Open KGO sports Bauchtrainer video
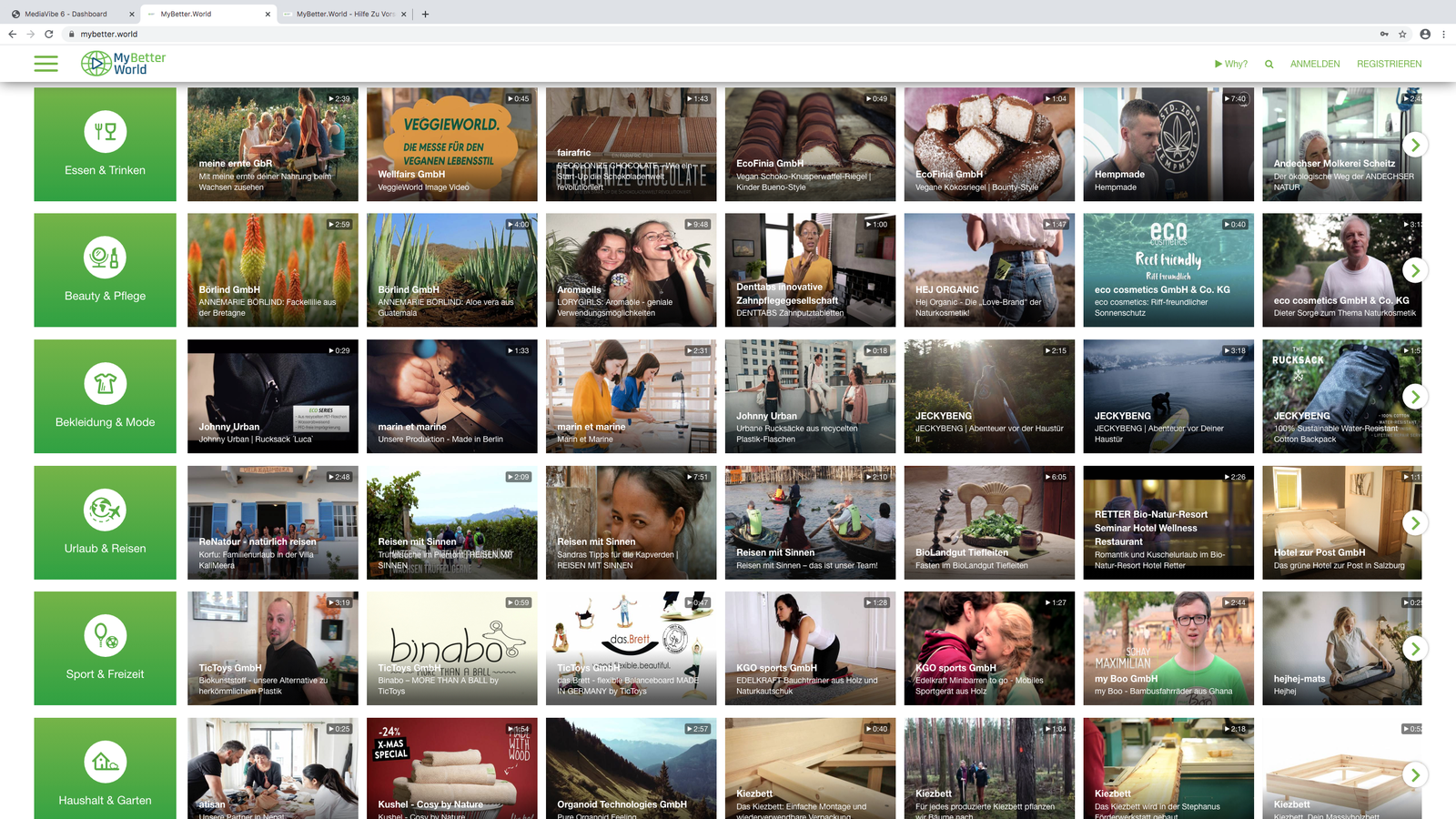Viewport: 1456px width, 819px height. pos(810,648)
